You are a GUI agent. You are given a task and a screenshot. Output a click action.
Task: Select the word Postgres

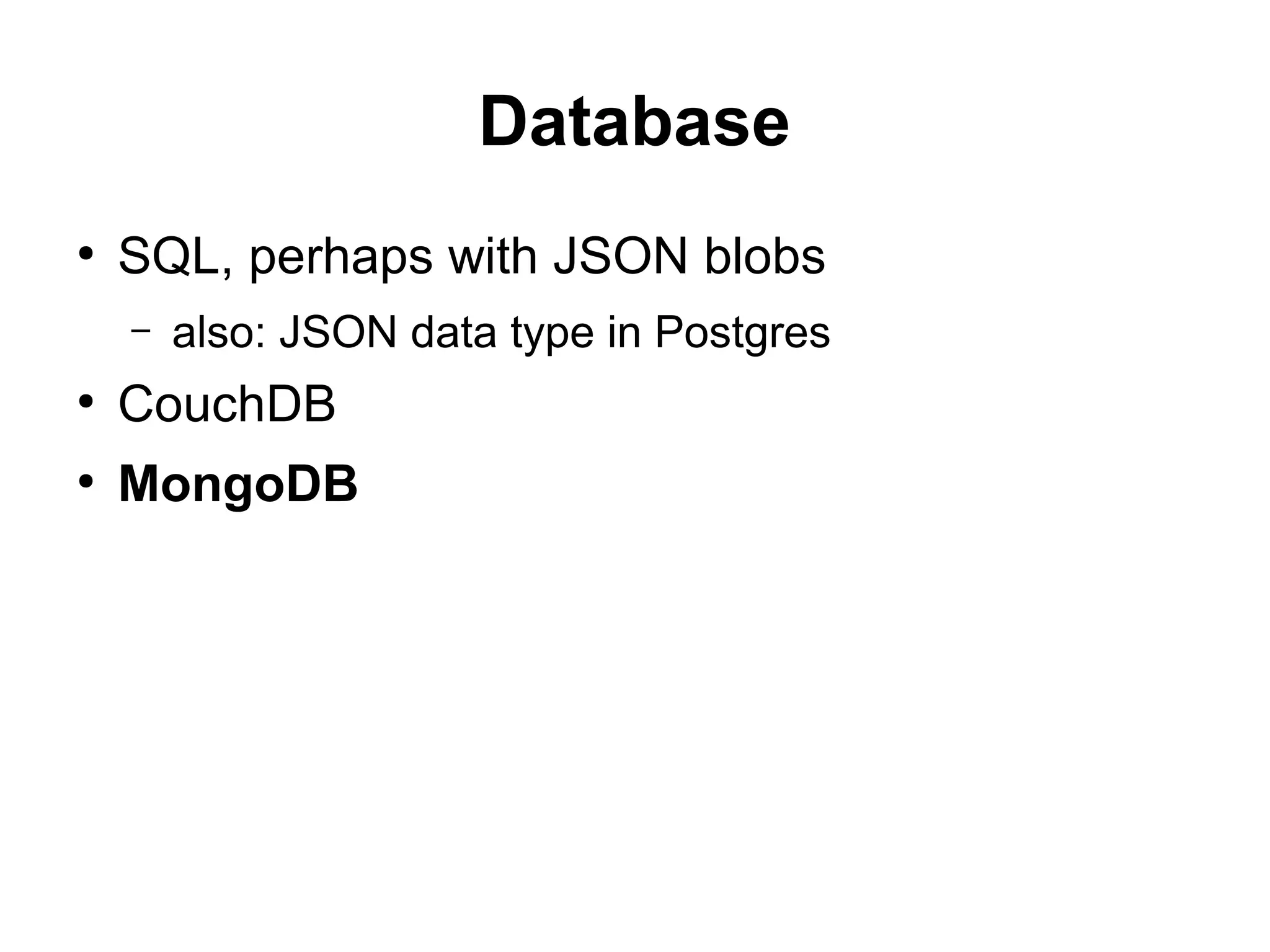[x=742, y=333]
